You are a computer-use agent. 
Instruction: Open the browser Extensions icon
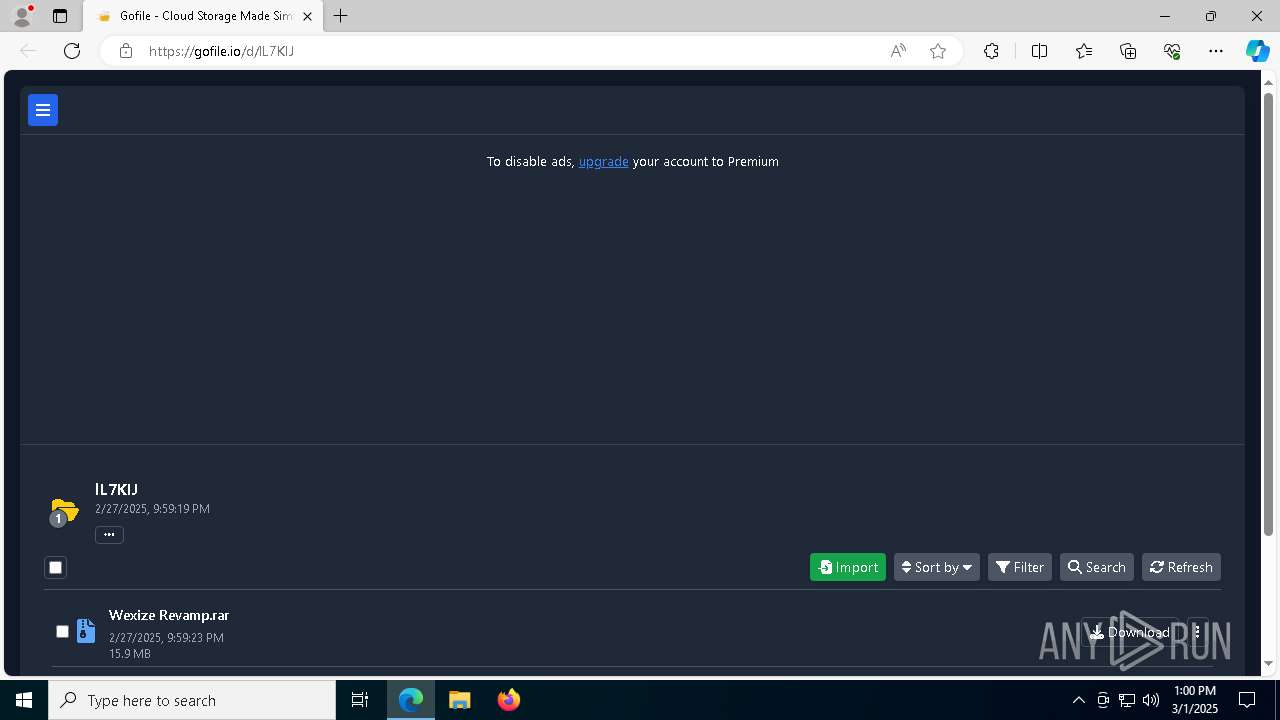[991, 51]
